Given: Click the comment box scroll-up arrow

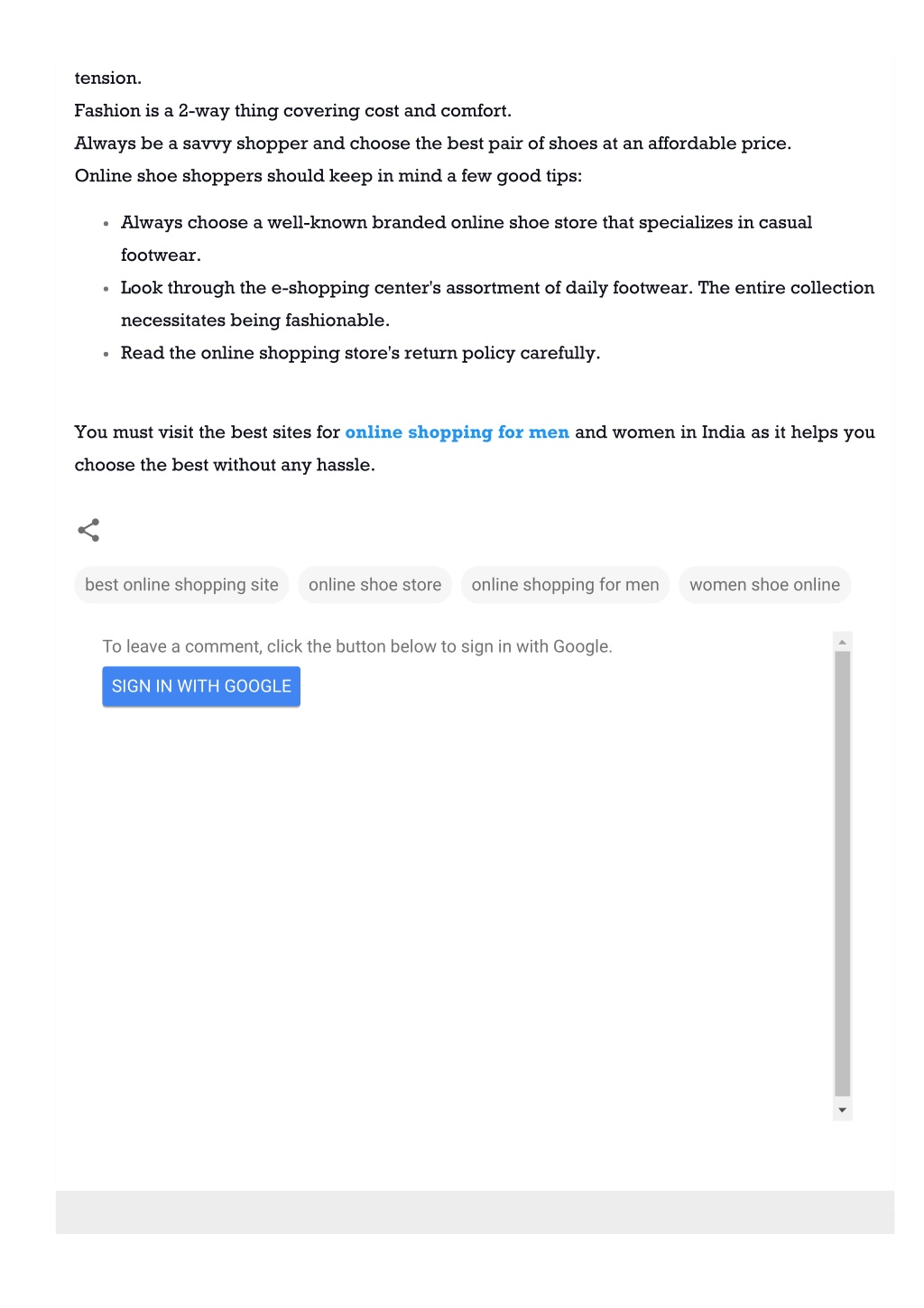Looking at the screenshot, I should [842, 642].
